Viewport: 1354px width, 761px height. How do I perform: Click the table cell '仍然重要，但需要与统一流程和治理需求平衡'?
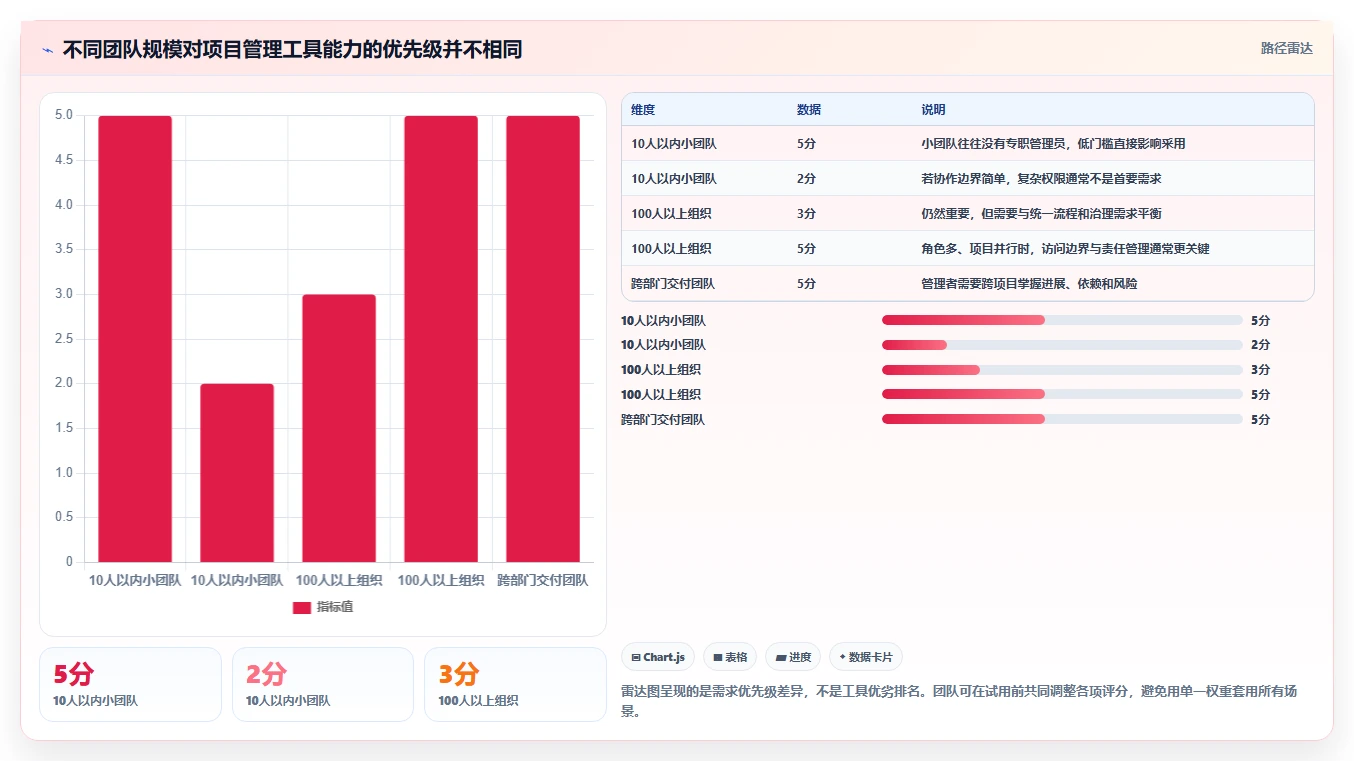click(1041, 214)
